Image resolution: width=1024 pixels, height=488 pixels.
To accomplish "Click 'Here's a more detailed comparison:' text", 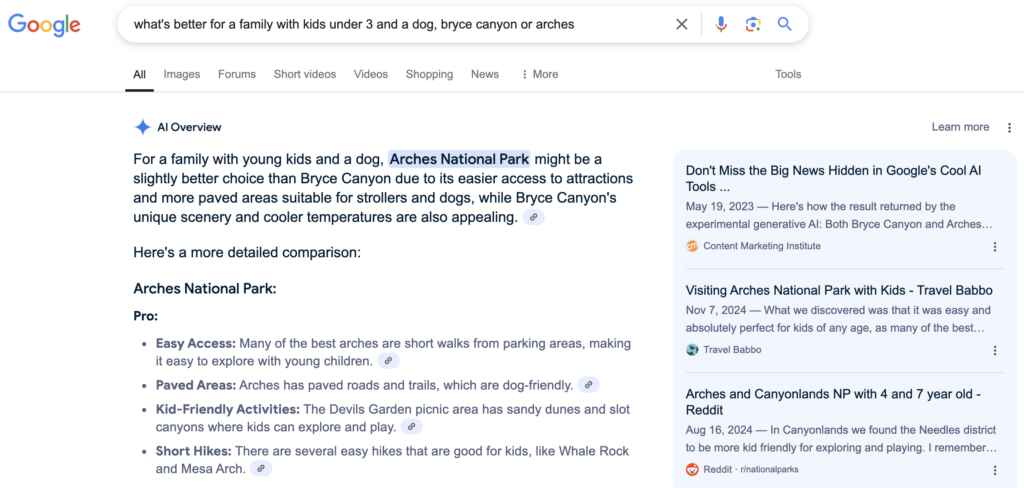I will (247, 252).
